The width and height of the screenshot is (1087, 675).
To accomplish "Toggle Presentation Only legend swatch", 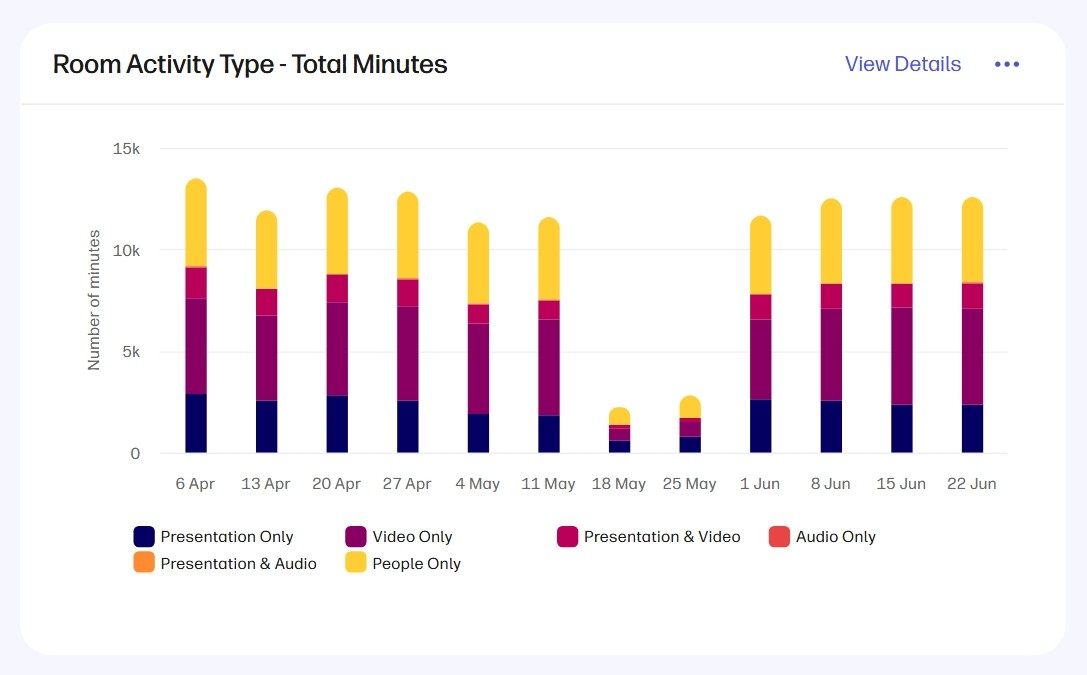I will tap(144, 537).
